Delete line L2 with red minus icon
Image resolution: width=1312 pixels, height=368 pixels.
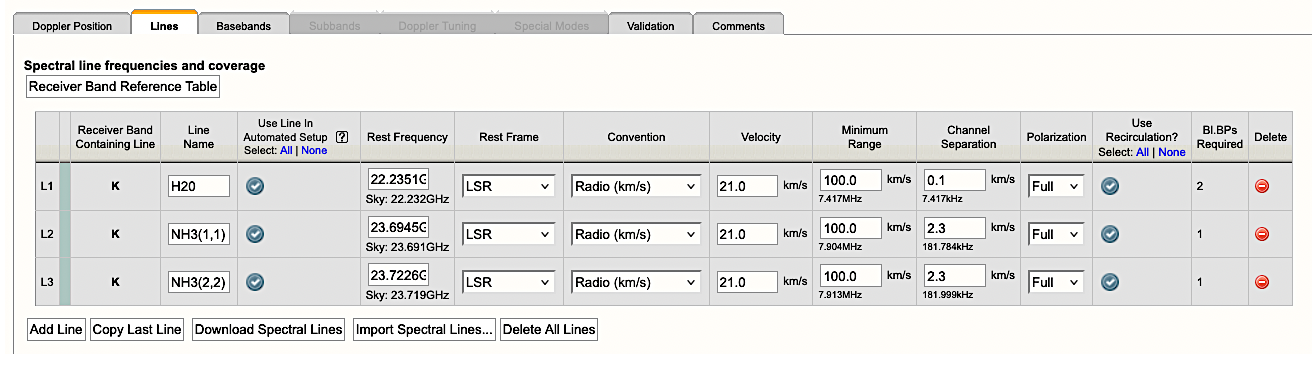1262,234
